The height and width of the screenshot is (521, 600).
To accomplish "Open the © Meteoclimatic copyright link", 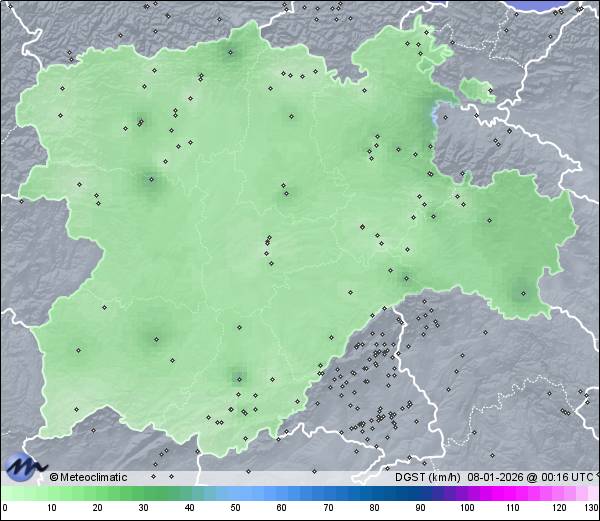I will (x=88, y=477).
